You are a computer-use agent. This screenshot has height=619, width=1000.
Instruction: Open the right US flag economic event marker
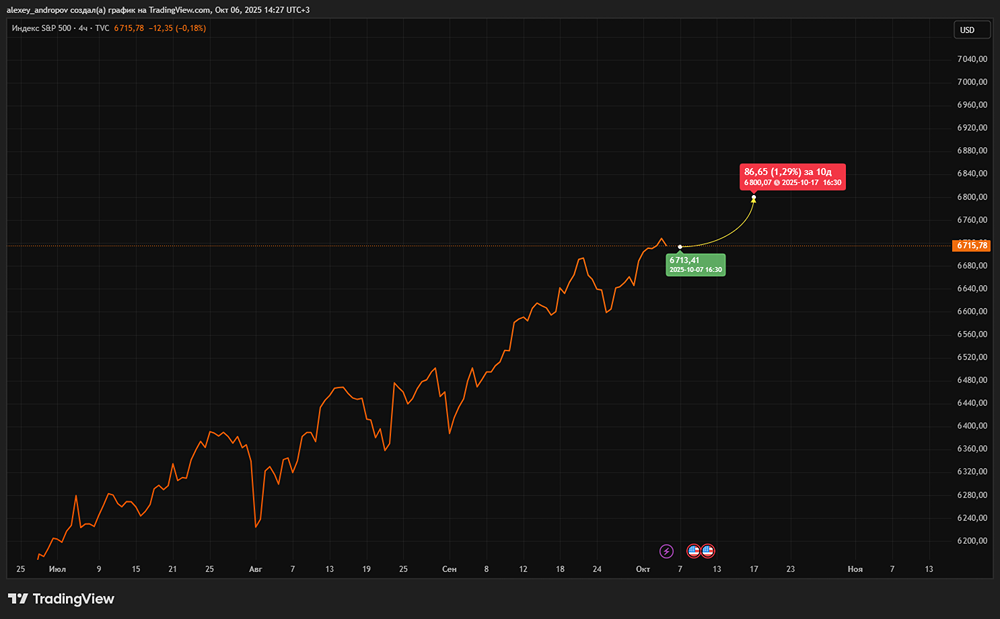[x=707, y=551]
